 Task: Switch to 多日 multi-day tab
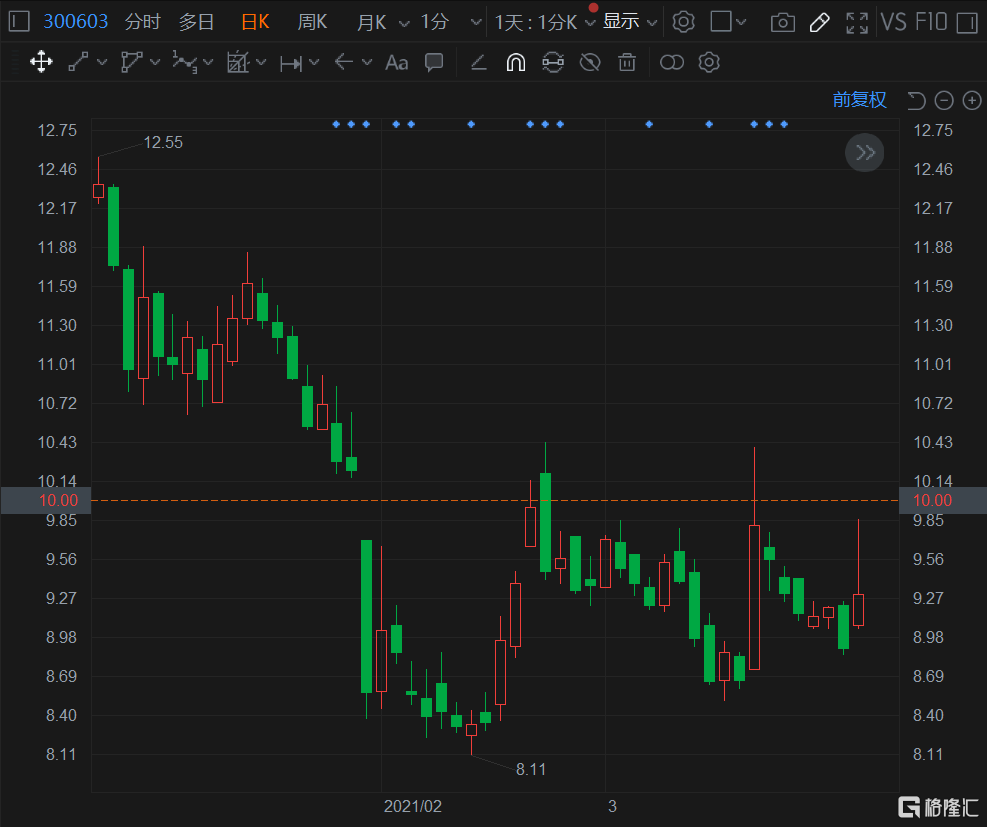(196, 22)
